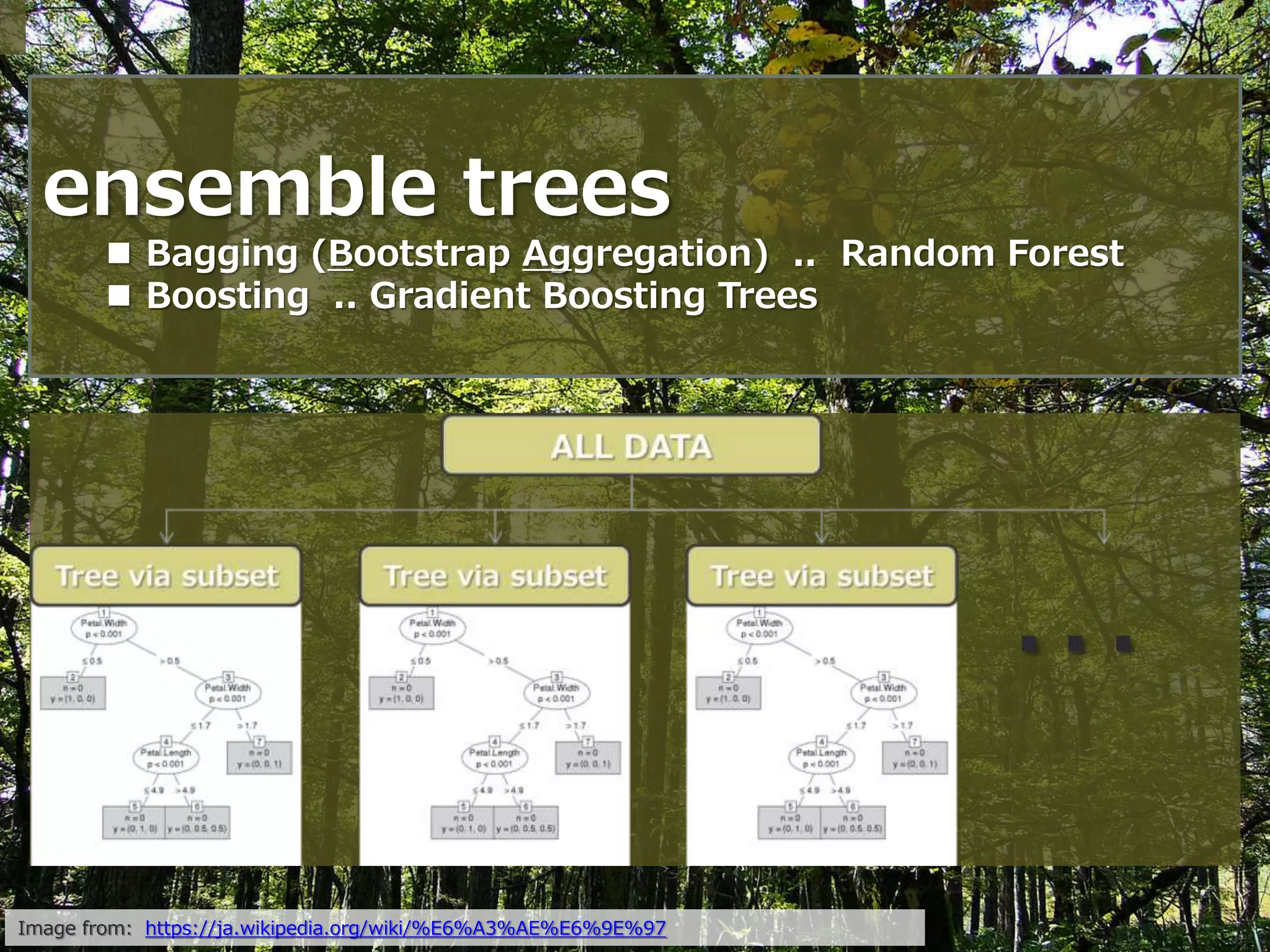
Task: Click the first decision tree diagram thumbnail
Action: coord(166,734)
